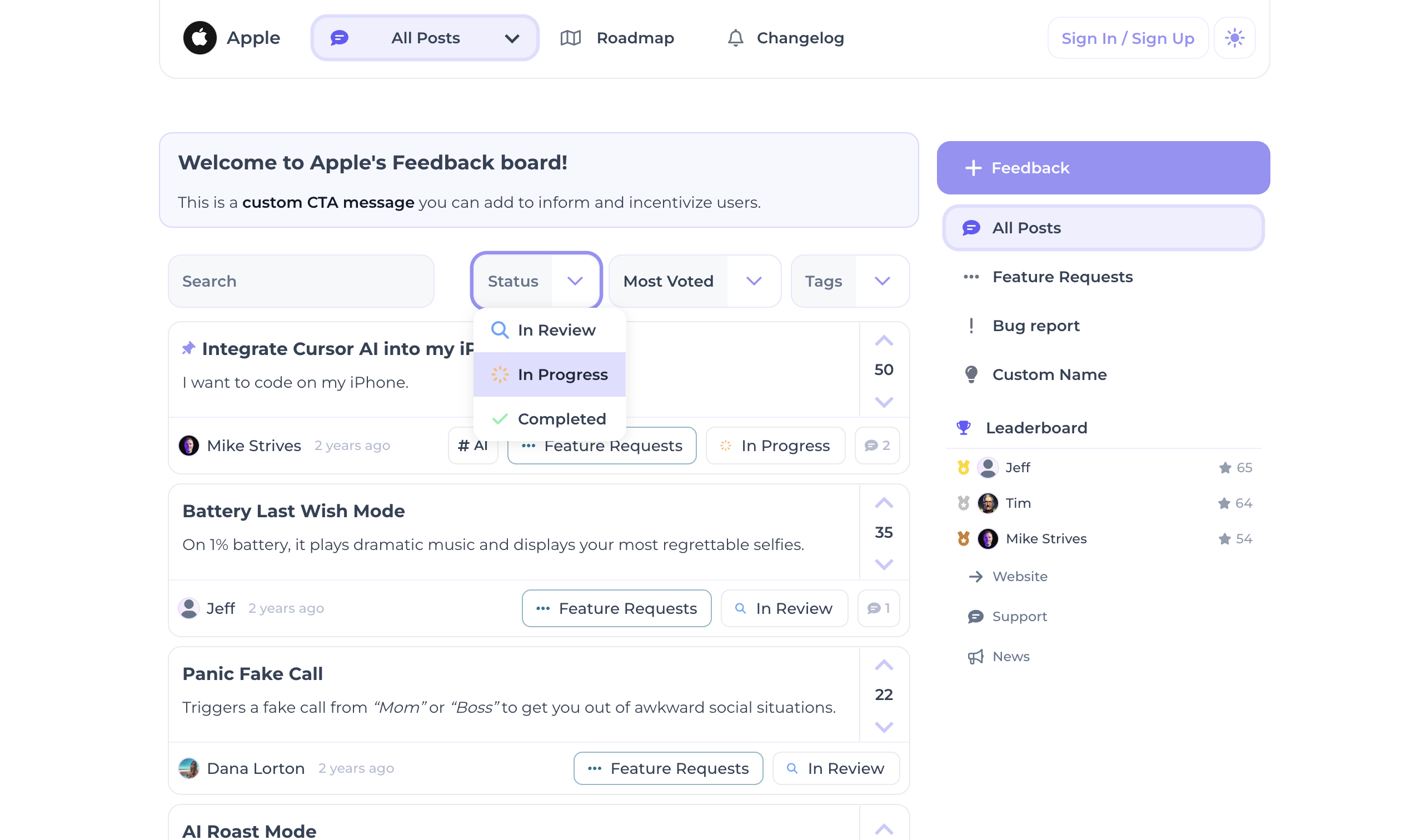This screenshot has width=1416, height=840.
Task: Click the Leaderboard trophy icon
Action: pyautogui.click(x=963, y=427)
